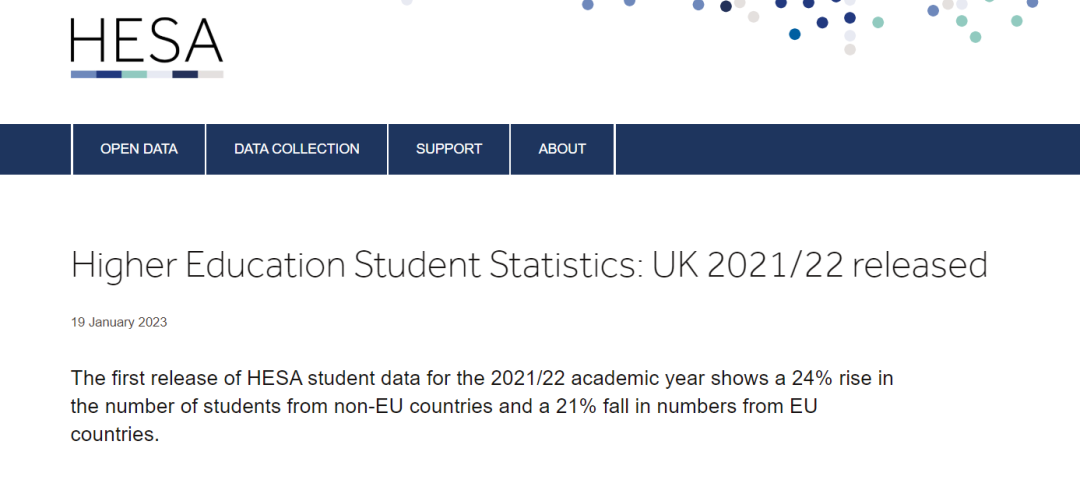Click the dark navy segment under logo letter A
This screenshot has width=1080, height=479.
pos(185,74)
